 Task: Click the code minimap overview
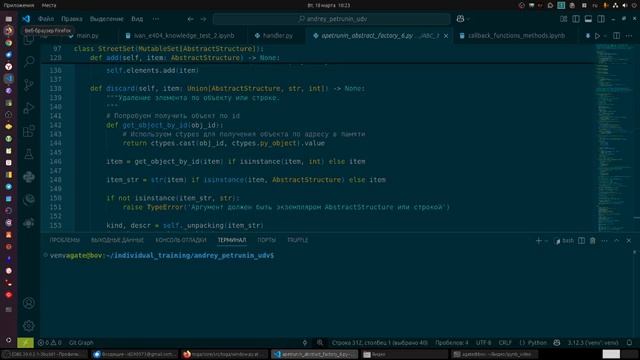point(614,137)
